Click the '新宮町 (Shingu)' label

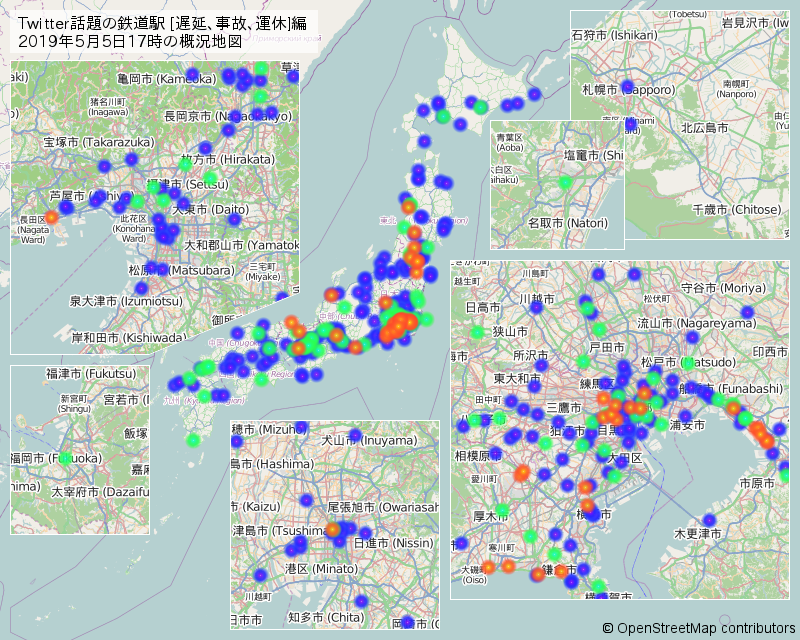point(74,403)
